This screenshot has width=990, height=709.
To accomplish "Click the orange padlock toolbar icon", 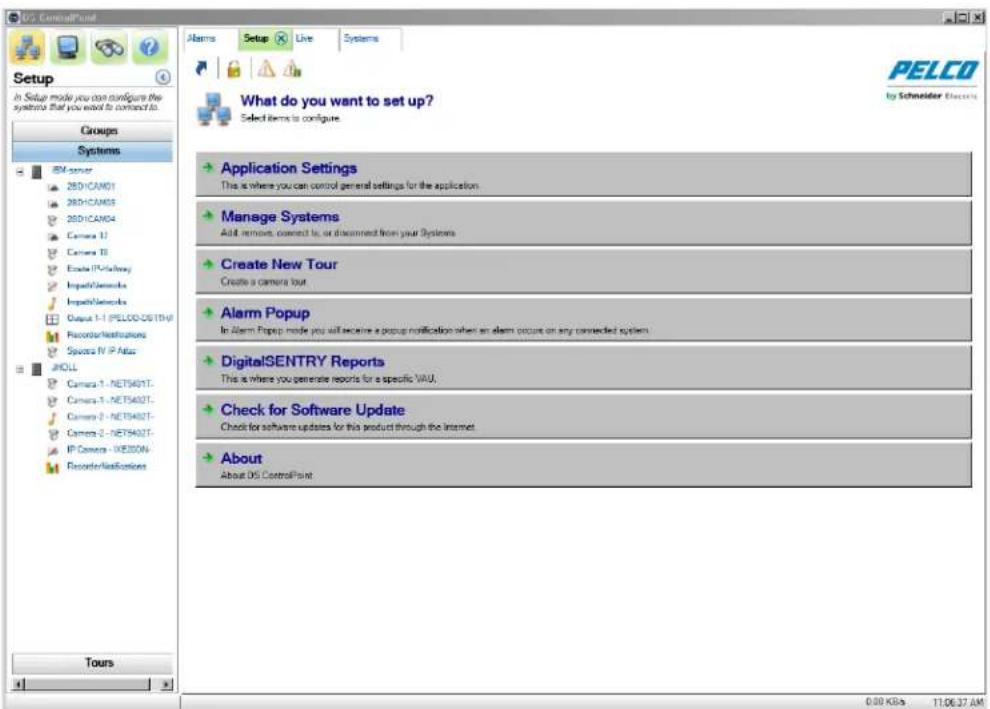I will (x=234, y=68).
